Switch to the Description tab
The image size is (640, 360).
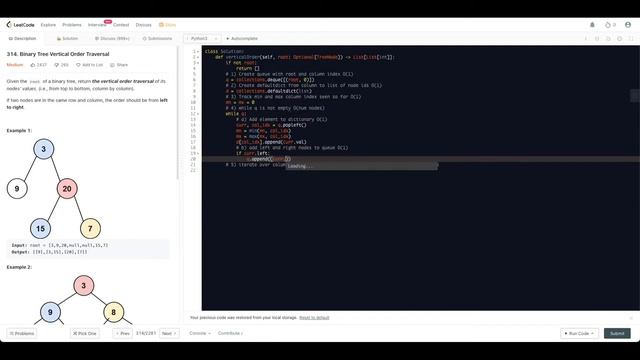click(22, 38)
